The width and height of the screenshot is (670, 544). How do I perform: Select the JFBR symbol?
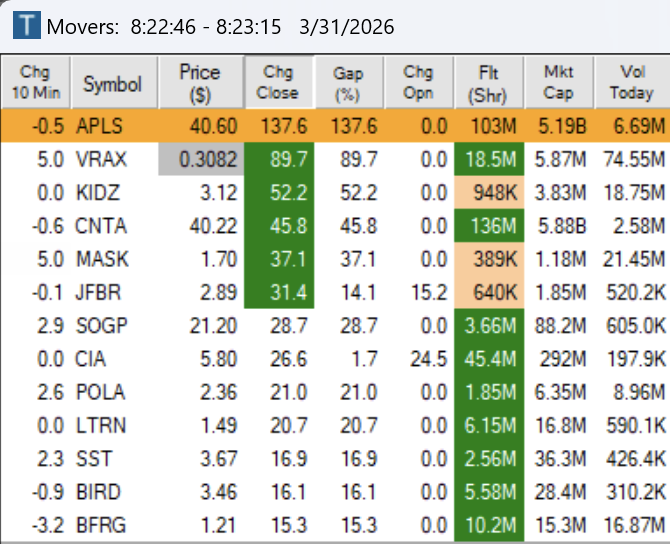coord(98,293)
